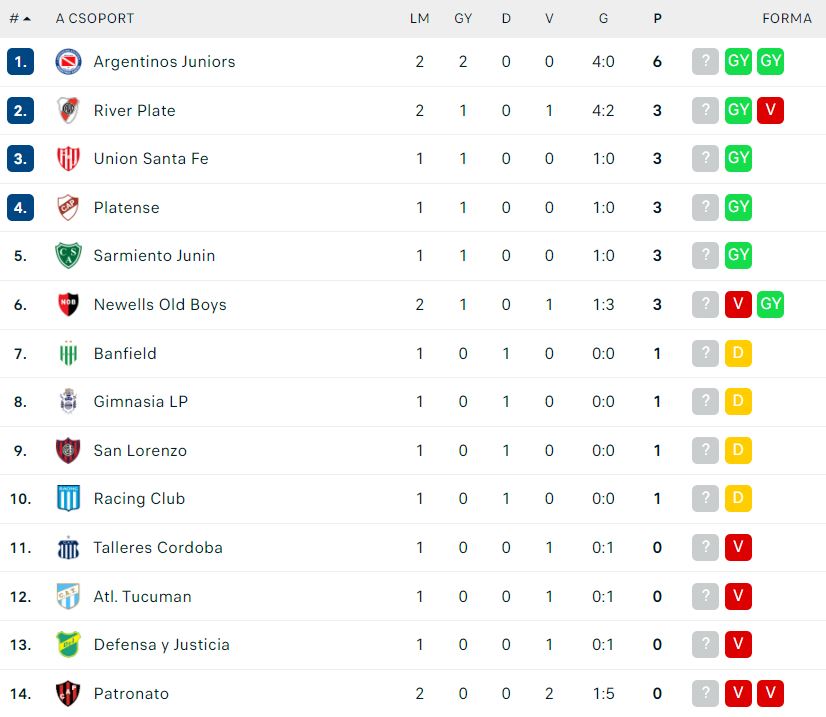Click Platense's green GY form badge
The width and height of the screenshot is (826, 717).
738,207
